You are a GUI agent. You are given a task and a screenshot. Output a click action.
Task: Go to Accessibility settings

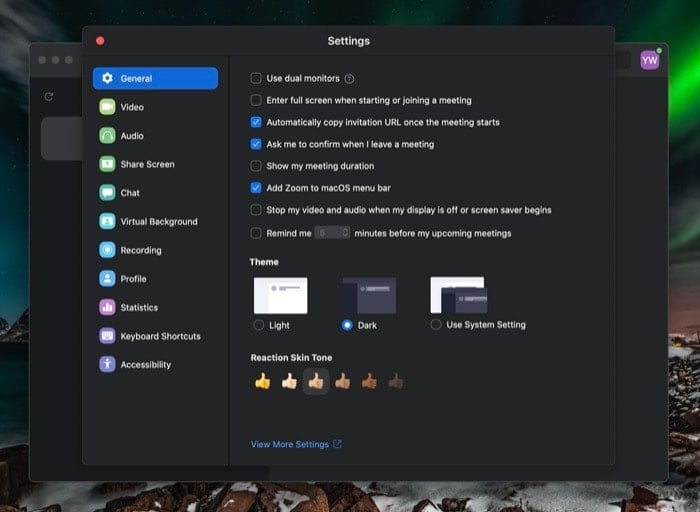point(155,364)
